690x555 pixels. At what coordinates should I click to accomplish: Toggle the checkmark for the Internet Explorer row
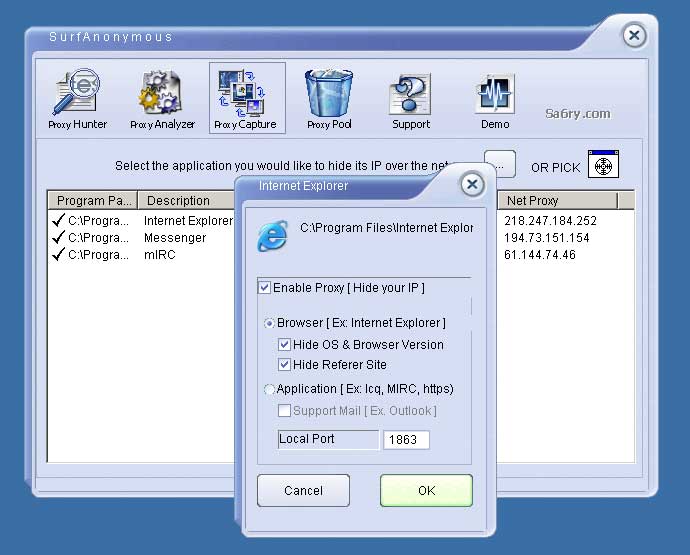(x=58, y=220)
